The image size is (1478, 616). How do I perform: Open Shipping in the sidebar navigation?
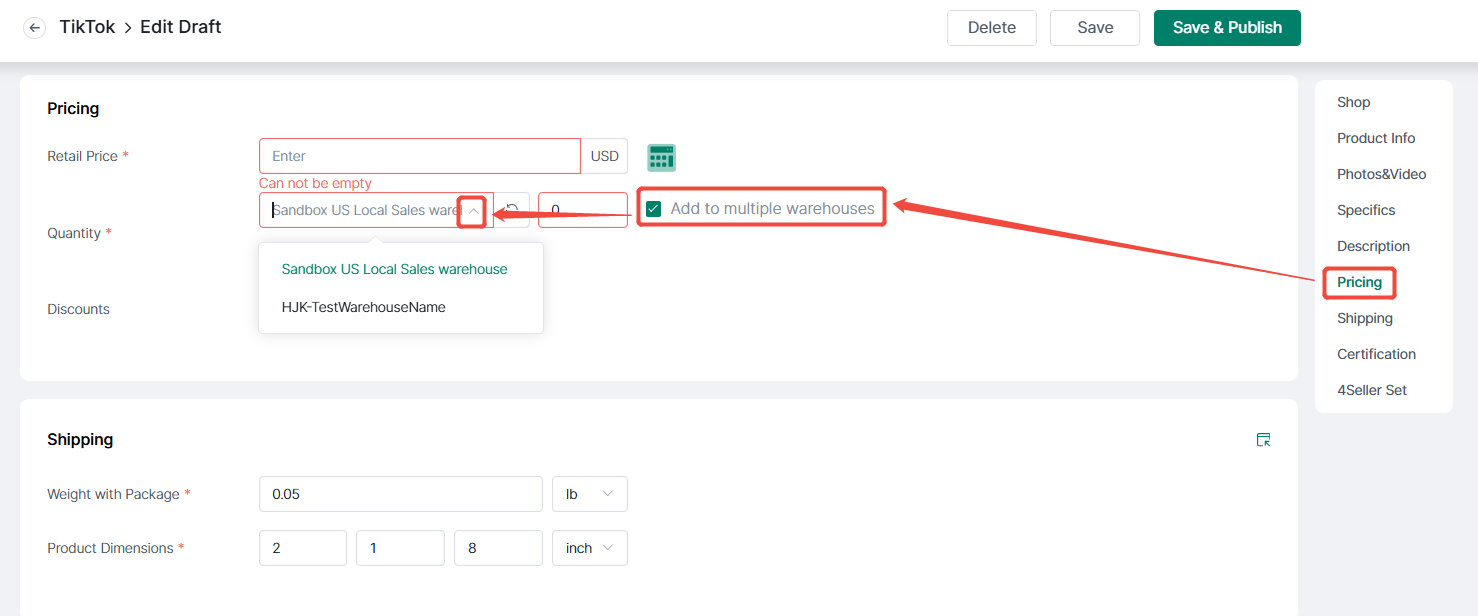pos(1365,318)
